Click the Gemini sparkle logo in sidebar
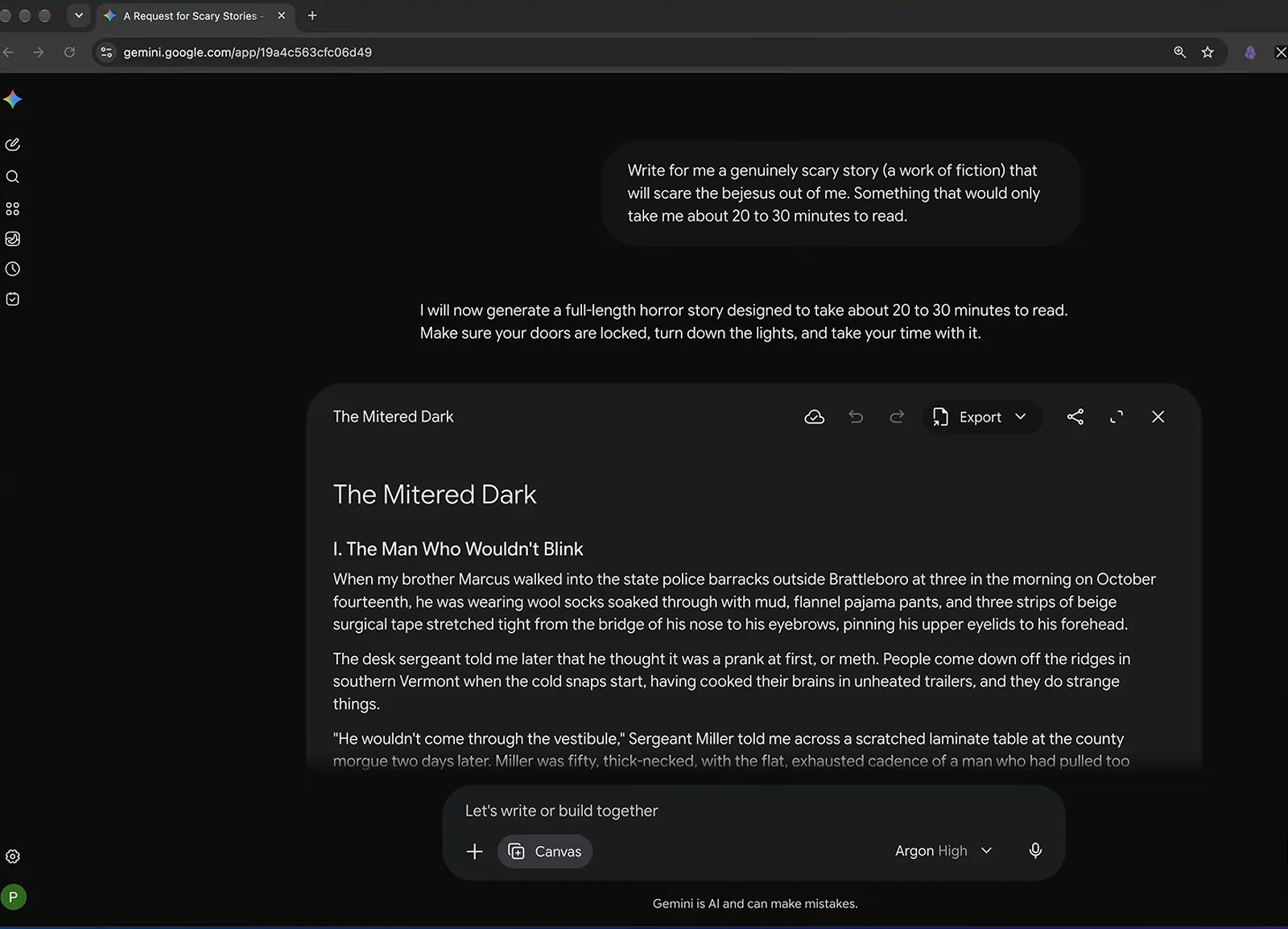Viewport: 1288px width, 929px height. tap(12, 99)
